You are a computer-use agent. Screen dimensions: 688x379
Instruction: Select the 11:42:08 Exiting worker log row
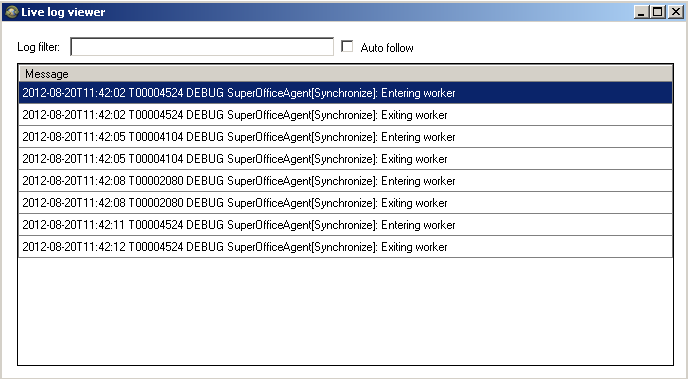pyautogui.click(x=345, y=203)
